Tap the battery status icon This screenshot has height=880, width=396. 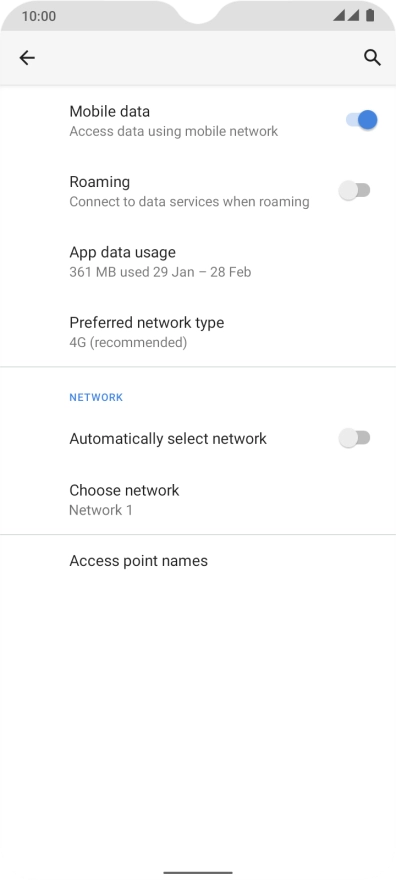[x=370, y=15]
